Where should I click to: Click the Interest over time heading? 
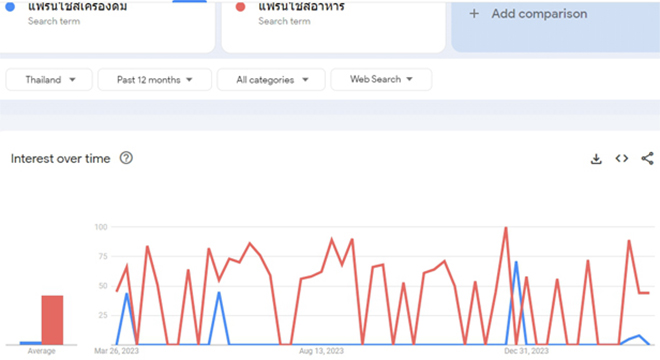pos(61,159)
